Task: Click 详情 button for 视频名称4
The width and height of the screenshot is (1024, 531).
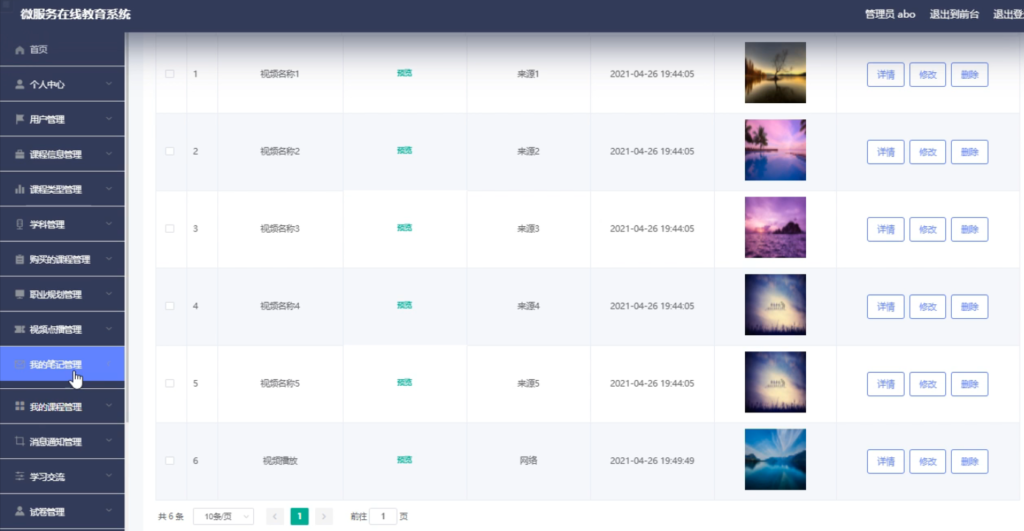Action: pos(886,307)
